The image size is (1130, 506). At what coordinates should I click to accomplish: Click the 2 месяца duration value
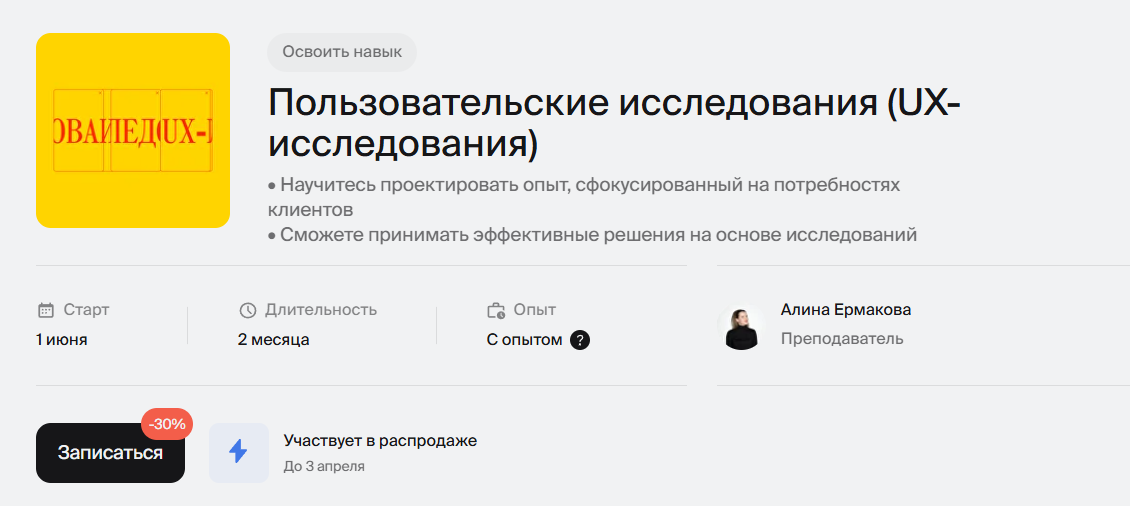point(273,340)
